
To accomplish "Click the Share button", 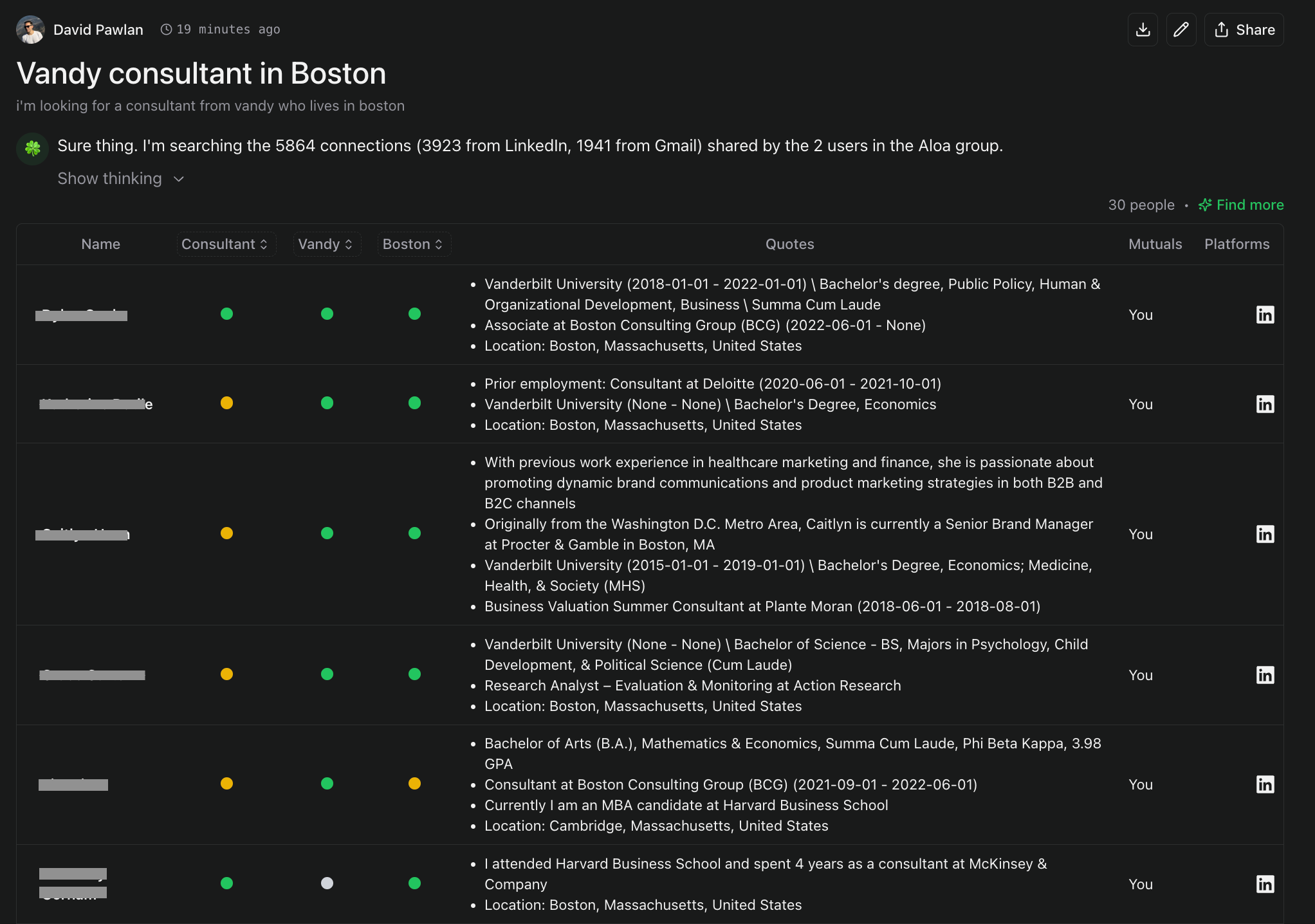I will [x=1244, y=30].
